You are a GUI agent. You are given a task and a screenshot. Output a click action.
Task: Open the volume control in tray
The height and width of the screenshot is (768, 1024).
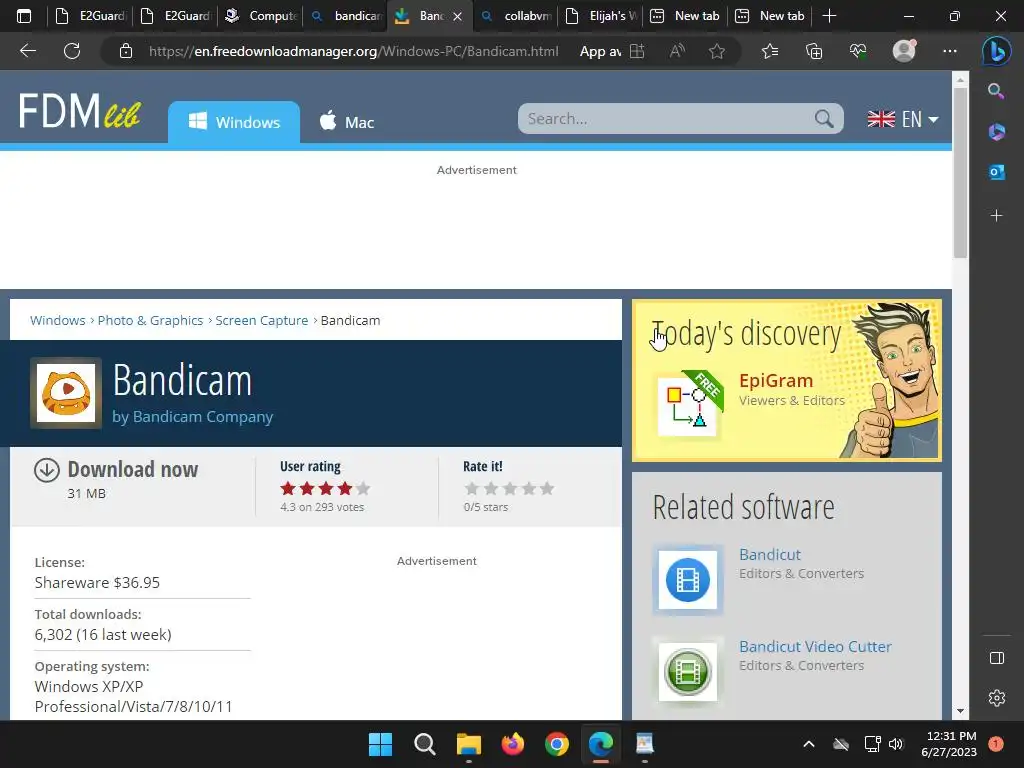895,744
